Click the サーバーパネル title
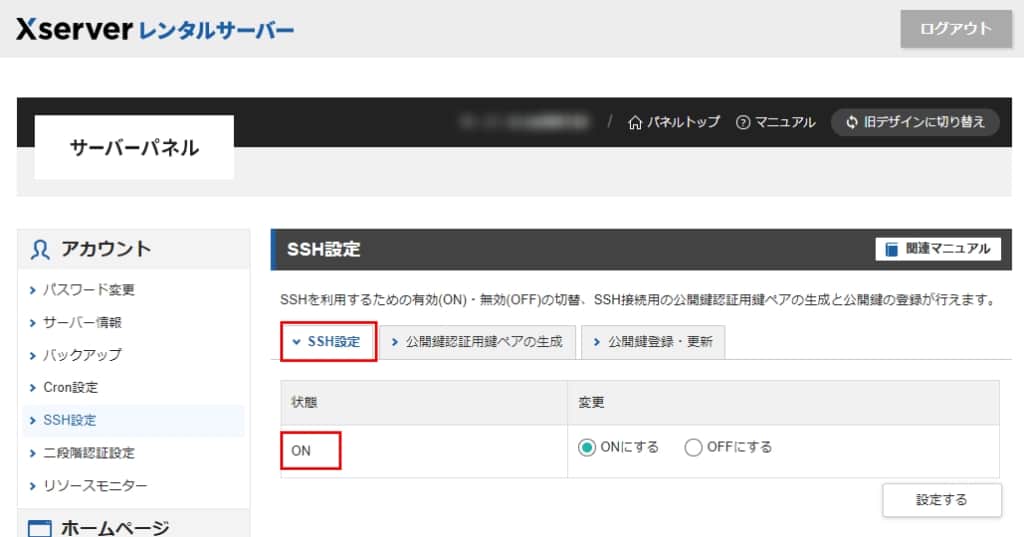The image size is (1024, 537). coord(134,148)
